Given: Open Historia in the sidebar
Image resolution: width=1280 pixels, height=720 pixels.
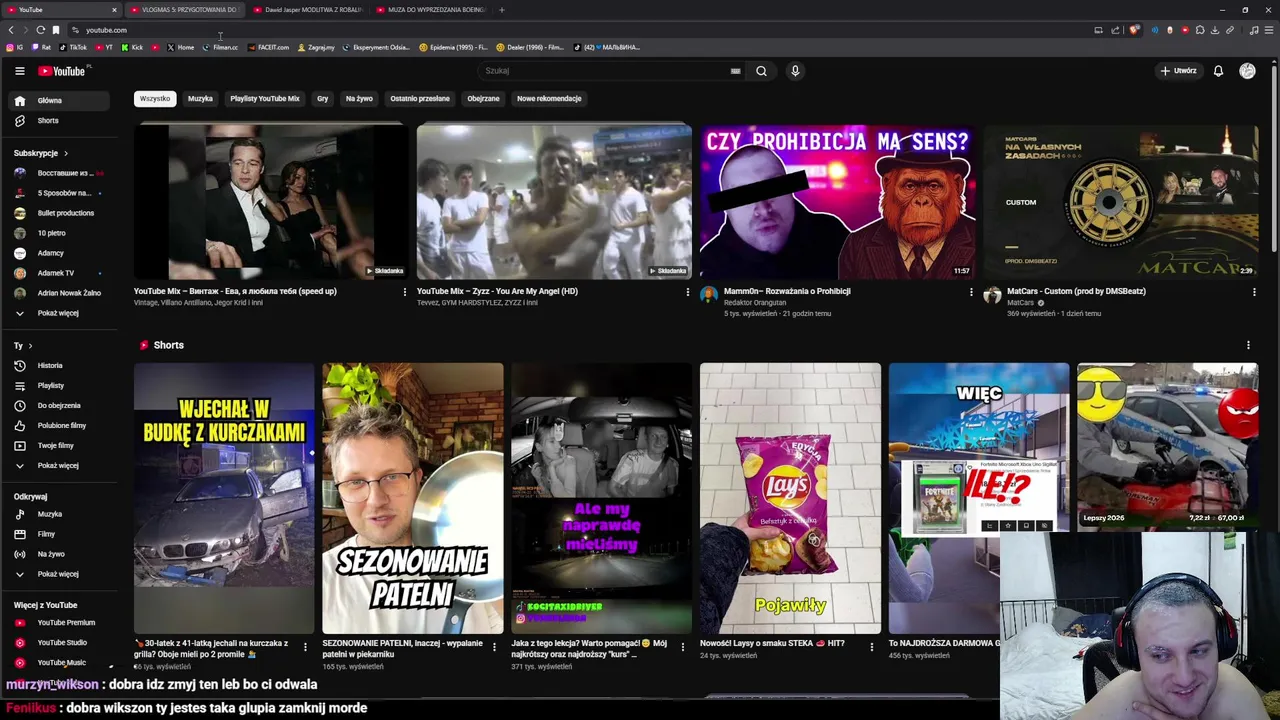Looking at the screenshot, I should pyautogui.click(x=60, y=365).
